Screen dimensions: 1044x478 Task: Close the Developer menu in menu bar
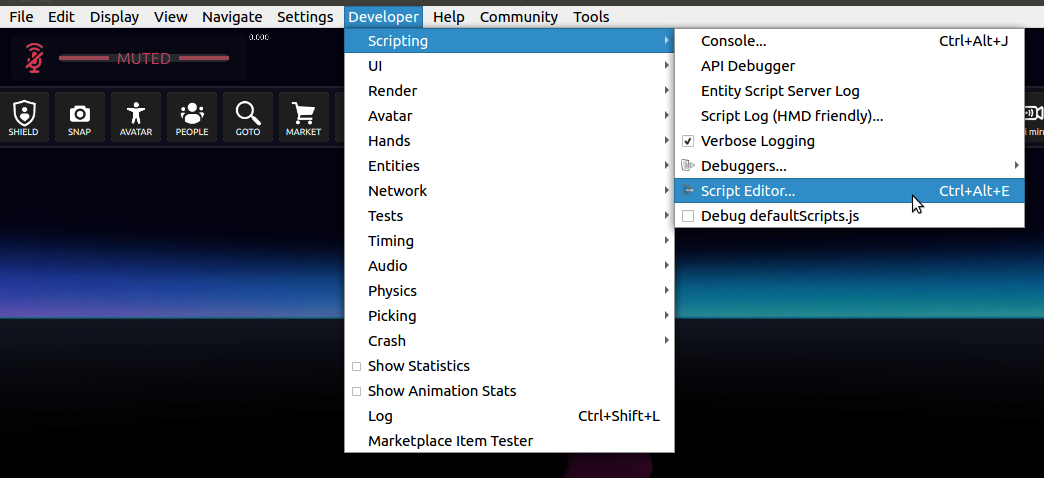pyautogui.click(x=384, y=17)
